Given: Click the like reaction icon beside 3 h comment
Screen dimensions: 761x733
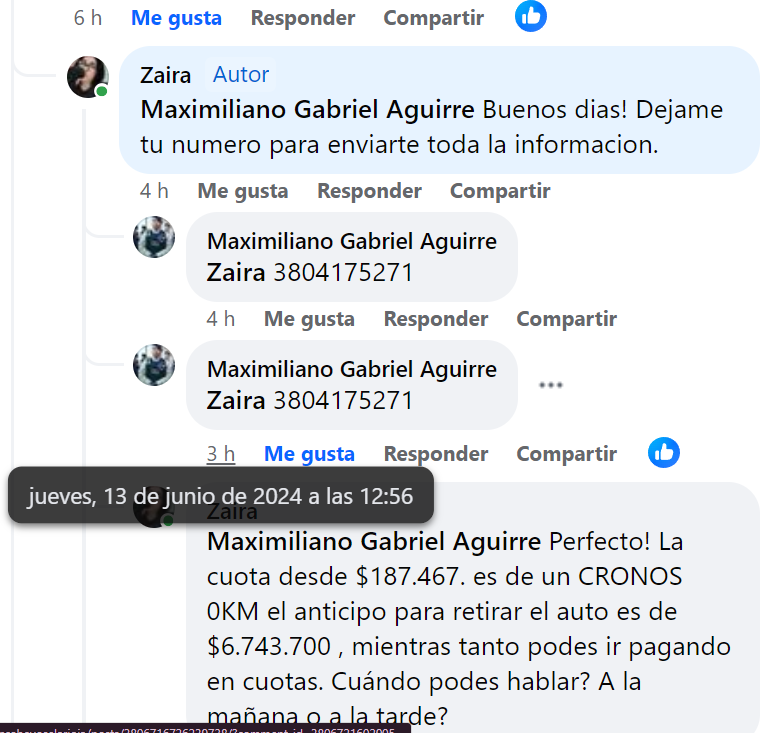Looking at the screenshot, I should [663, 452].
